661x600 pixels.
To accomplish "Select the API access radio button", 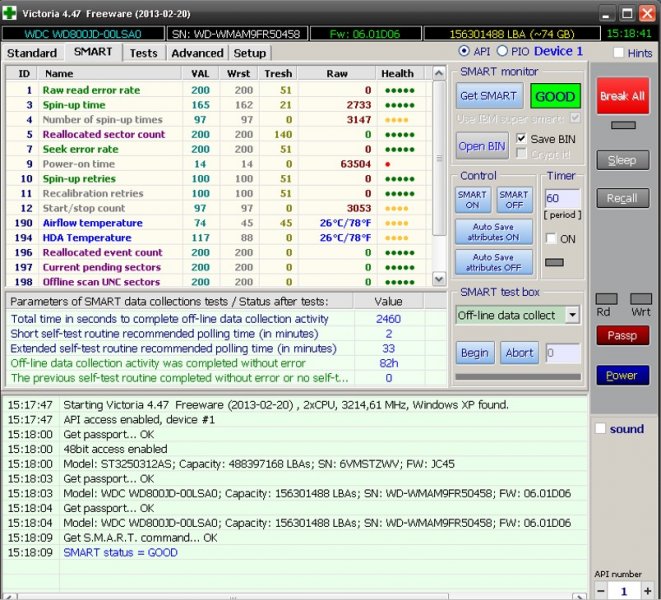I will (464, 51).
